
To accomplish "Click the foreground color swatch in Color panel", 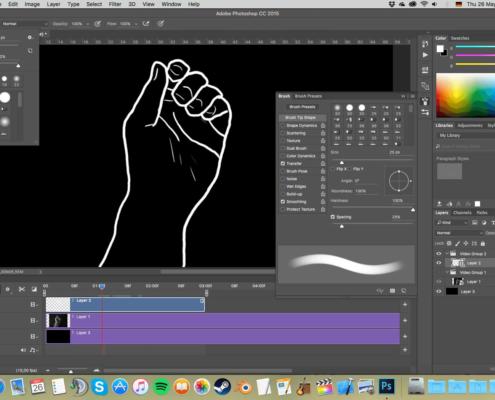I will tap(440, 49).
